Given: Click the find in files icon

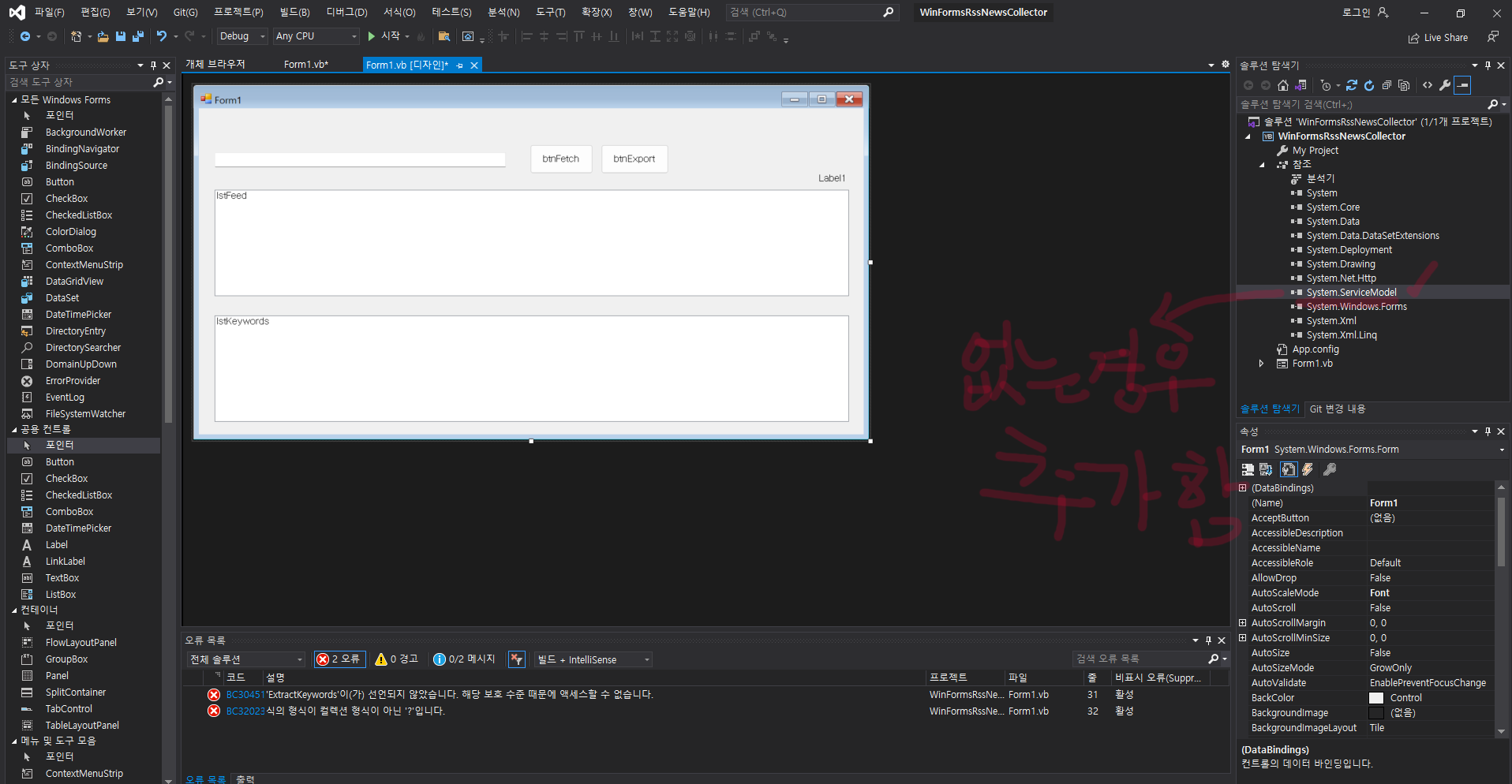Looking at the screenshot, I should pos(444,36).
